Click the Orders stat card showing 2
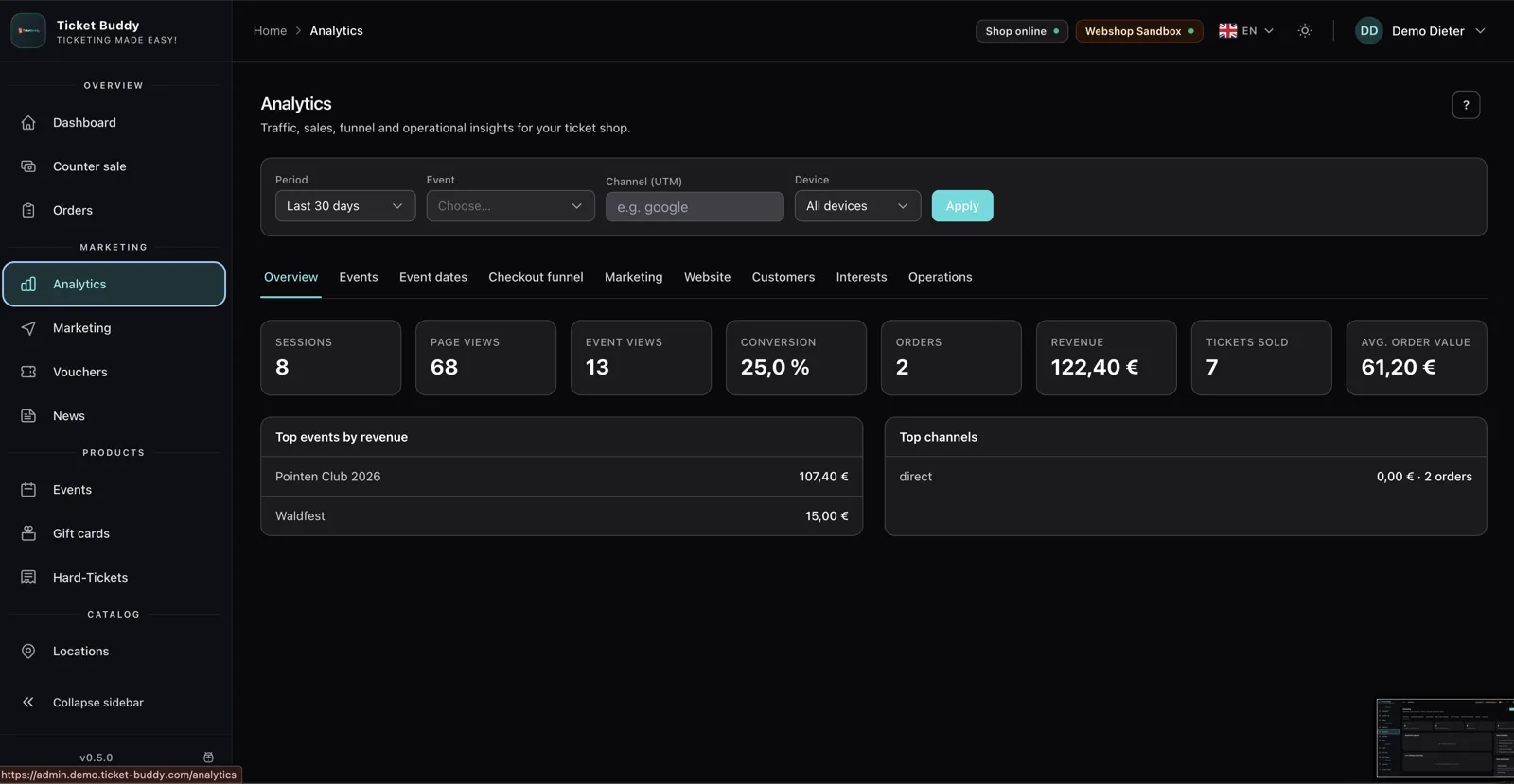The height and width of the screenshot is (784, 1514). 951,357
